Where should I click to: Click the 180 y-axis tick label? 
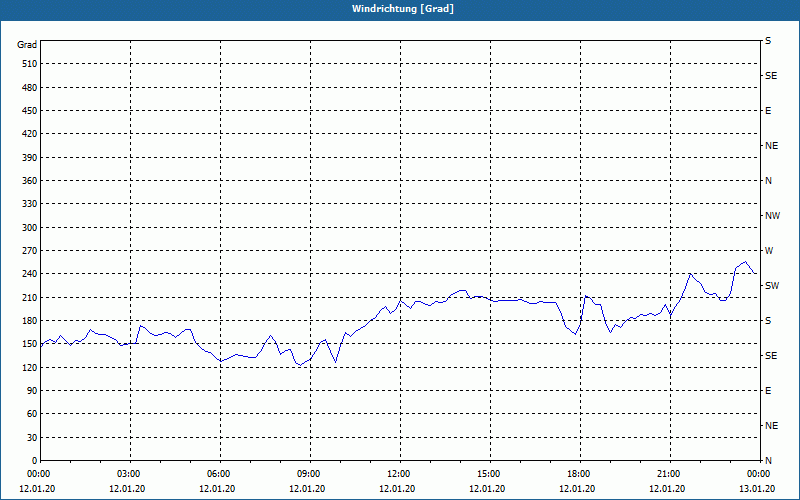pyautogui.click(x=30, y=321)
